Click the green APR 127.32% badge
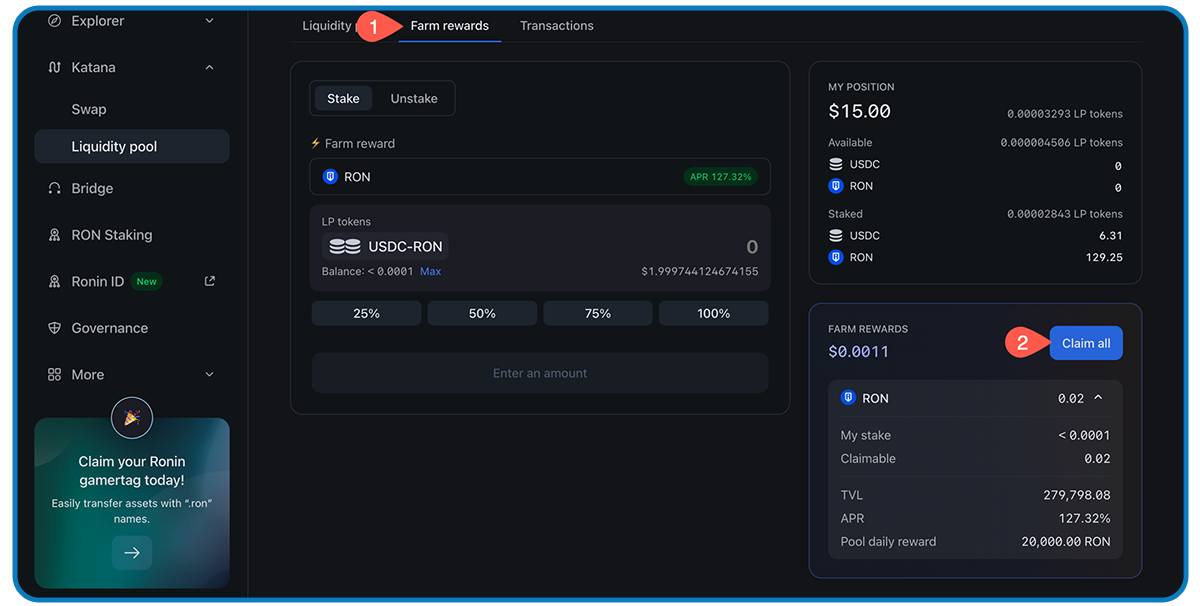The height and width of the screenshot is (606, 1200). pyautogui.click(x=720, y=177)
